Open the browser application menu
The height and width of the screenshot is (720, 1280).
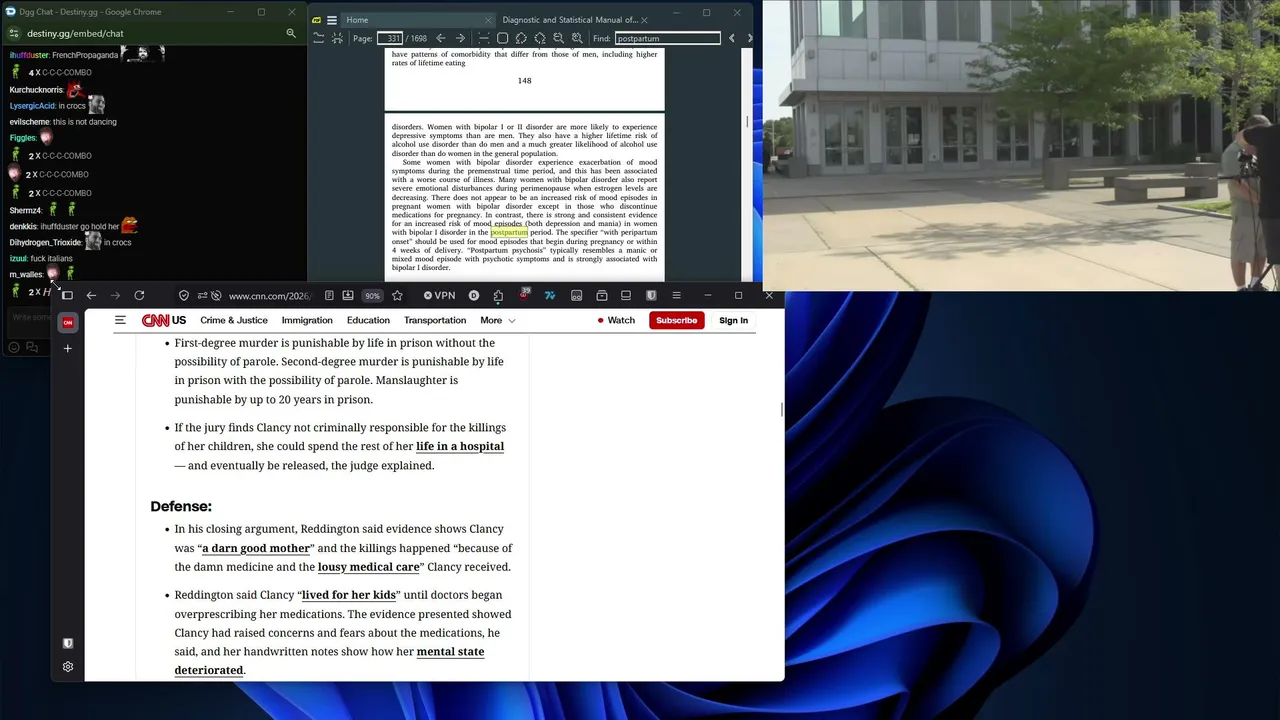point(676,296)
